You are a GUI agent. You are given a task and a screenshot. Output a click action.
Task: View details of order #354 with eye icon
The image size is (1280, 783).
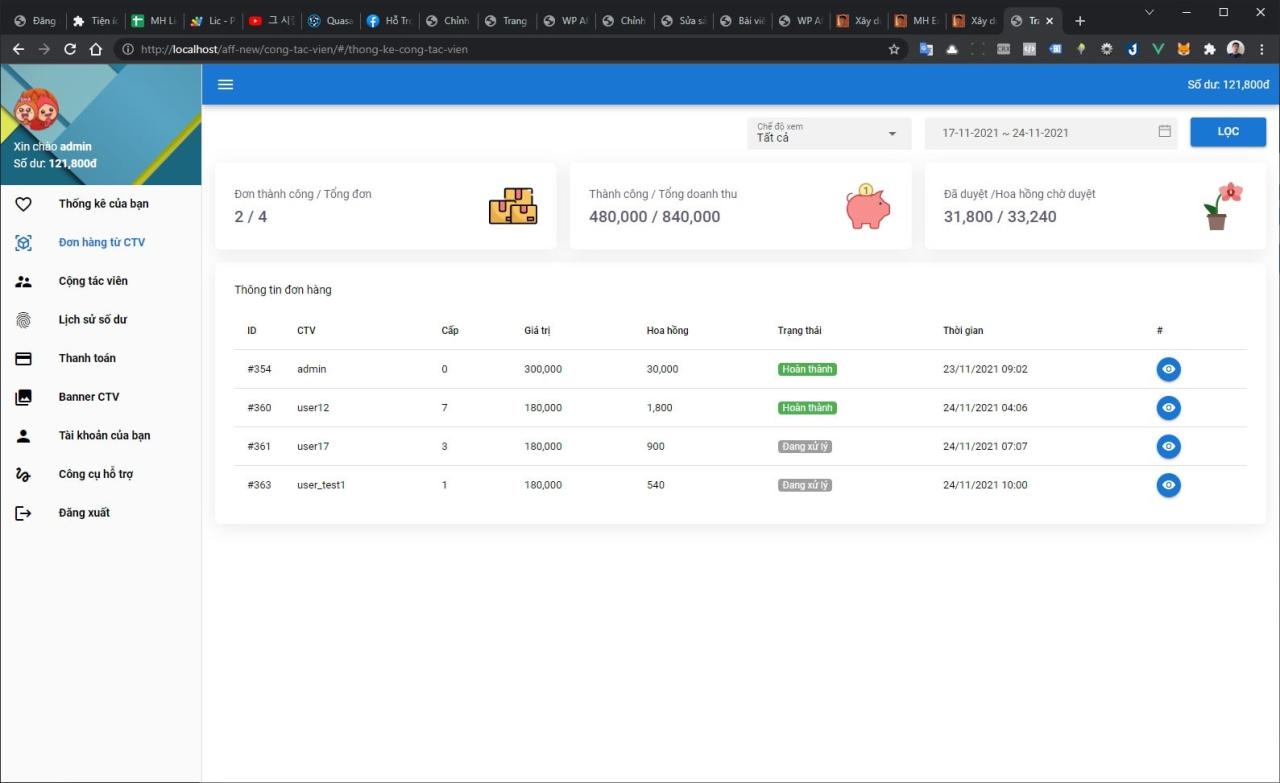pos(1168,368)
